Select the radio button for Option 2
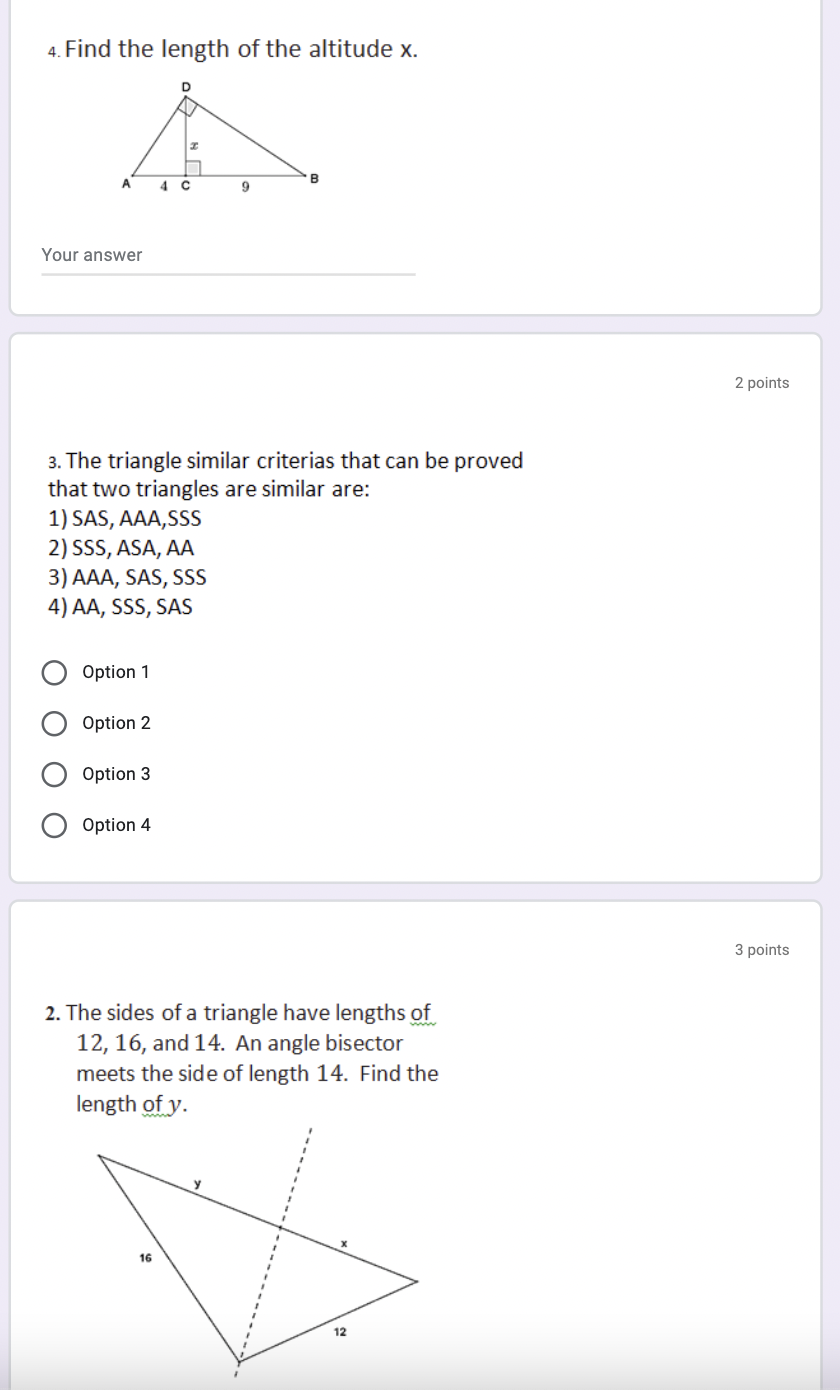The height and width of the screenshot is (1390, 840). click(x=55, y=723)
